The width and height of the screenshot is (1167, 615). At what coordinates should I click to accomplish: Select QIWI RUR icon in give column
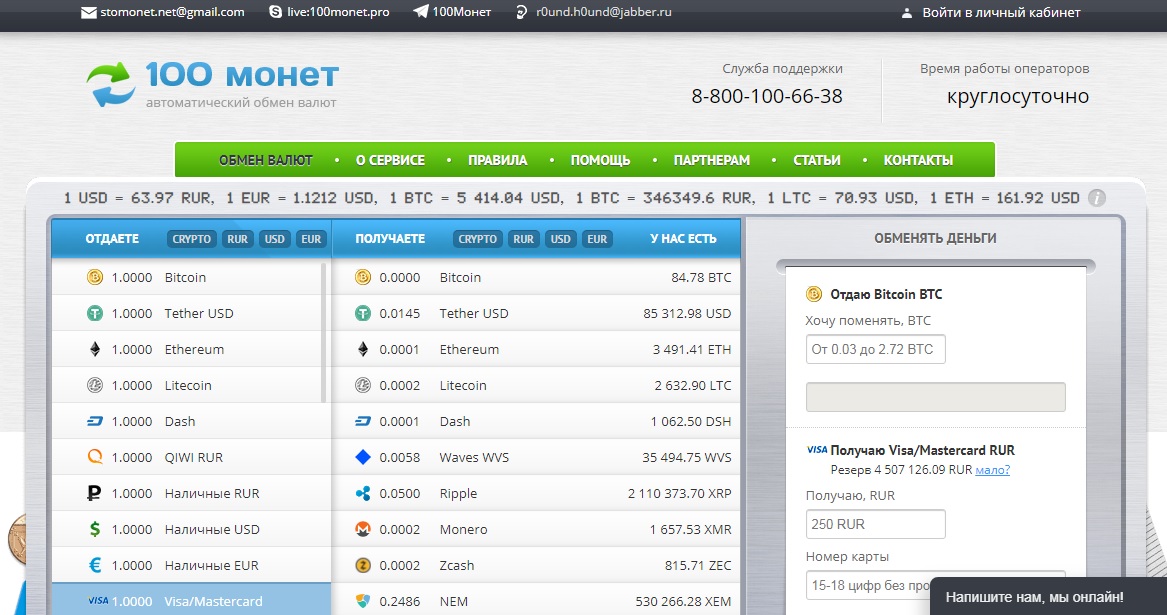pos(95,457)
